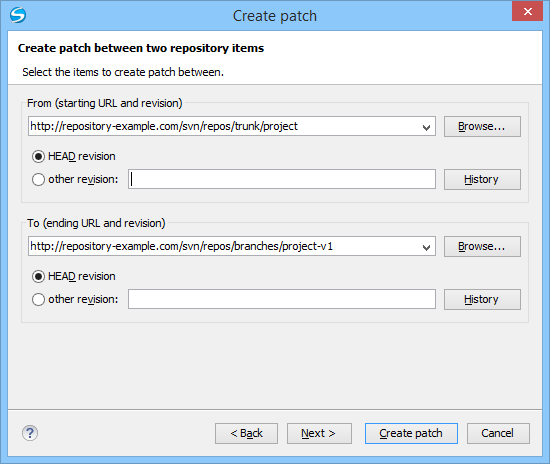Select HEAD revision in the To section
The image size is (550, 464).
coord(38,276)
